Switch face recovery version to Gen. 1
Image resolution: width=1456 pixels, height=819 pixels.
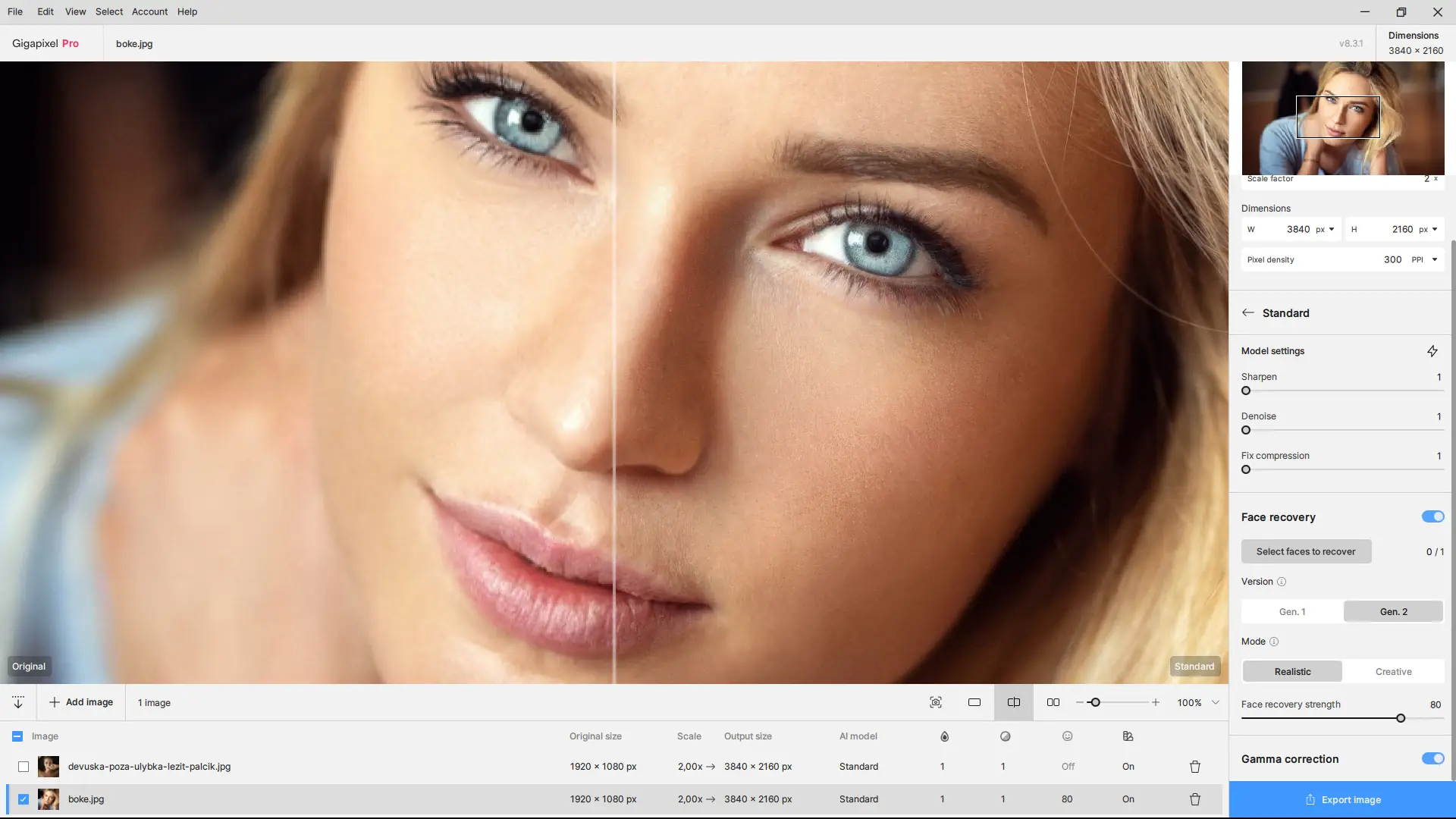tap(1292, 611)
